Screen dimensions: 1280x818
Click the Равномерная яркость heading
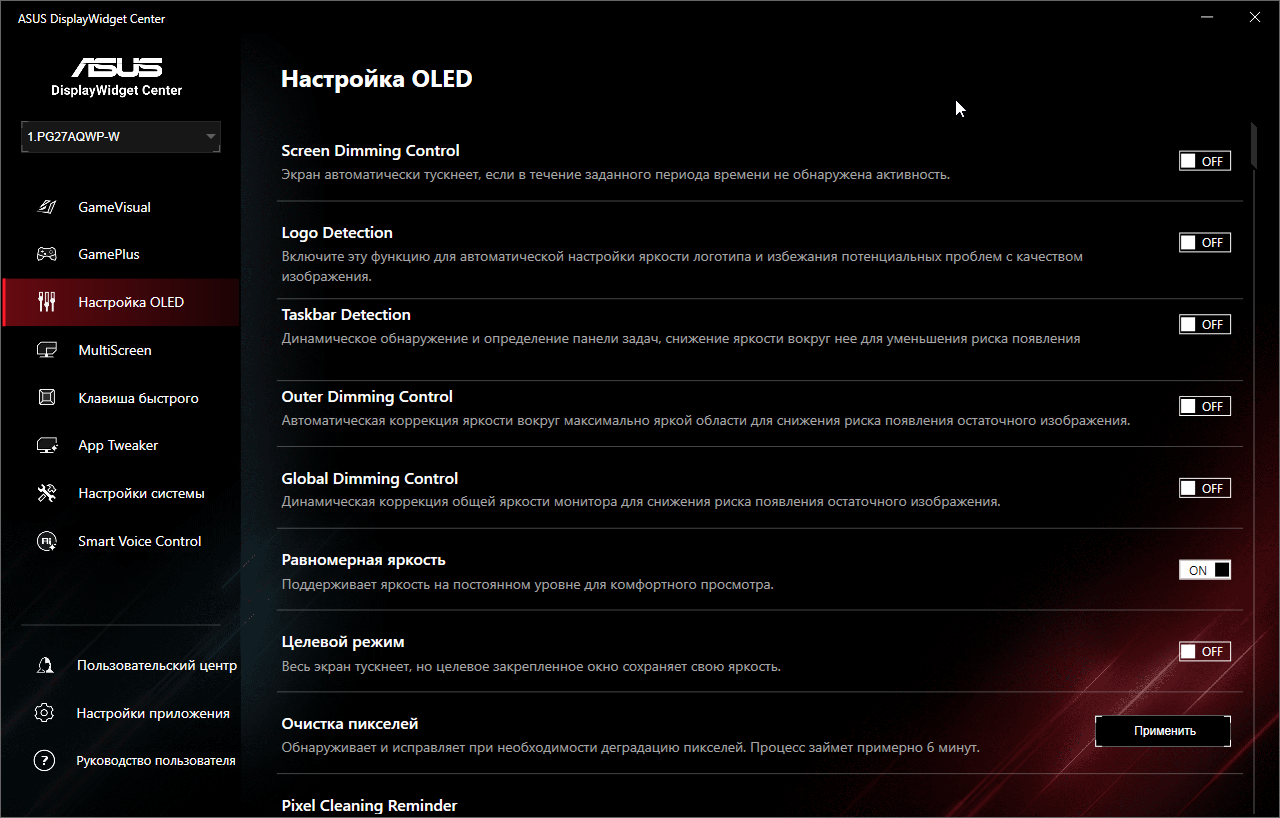(363, 560)
